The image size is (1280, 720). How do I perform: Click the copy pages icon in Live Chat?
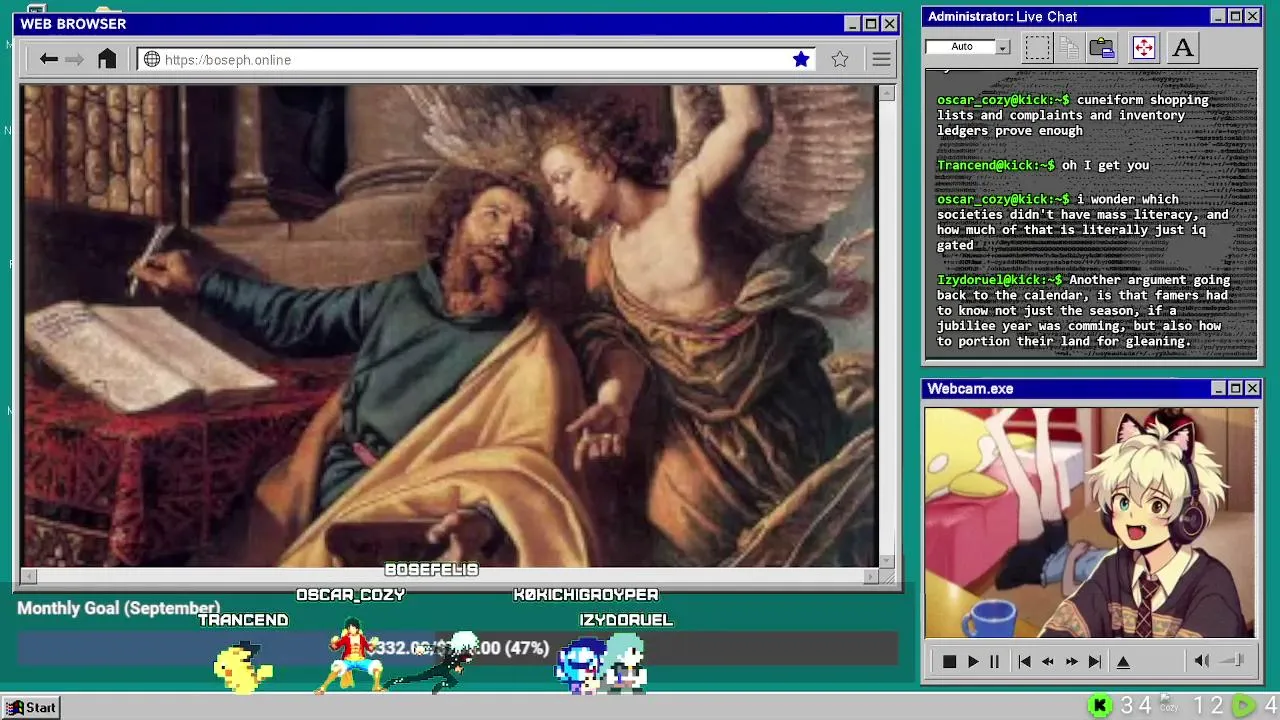(x=1069, y=47)
